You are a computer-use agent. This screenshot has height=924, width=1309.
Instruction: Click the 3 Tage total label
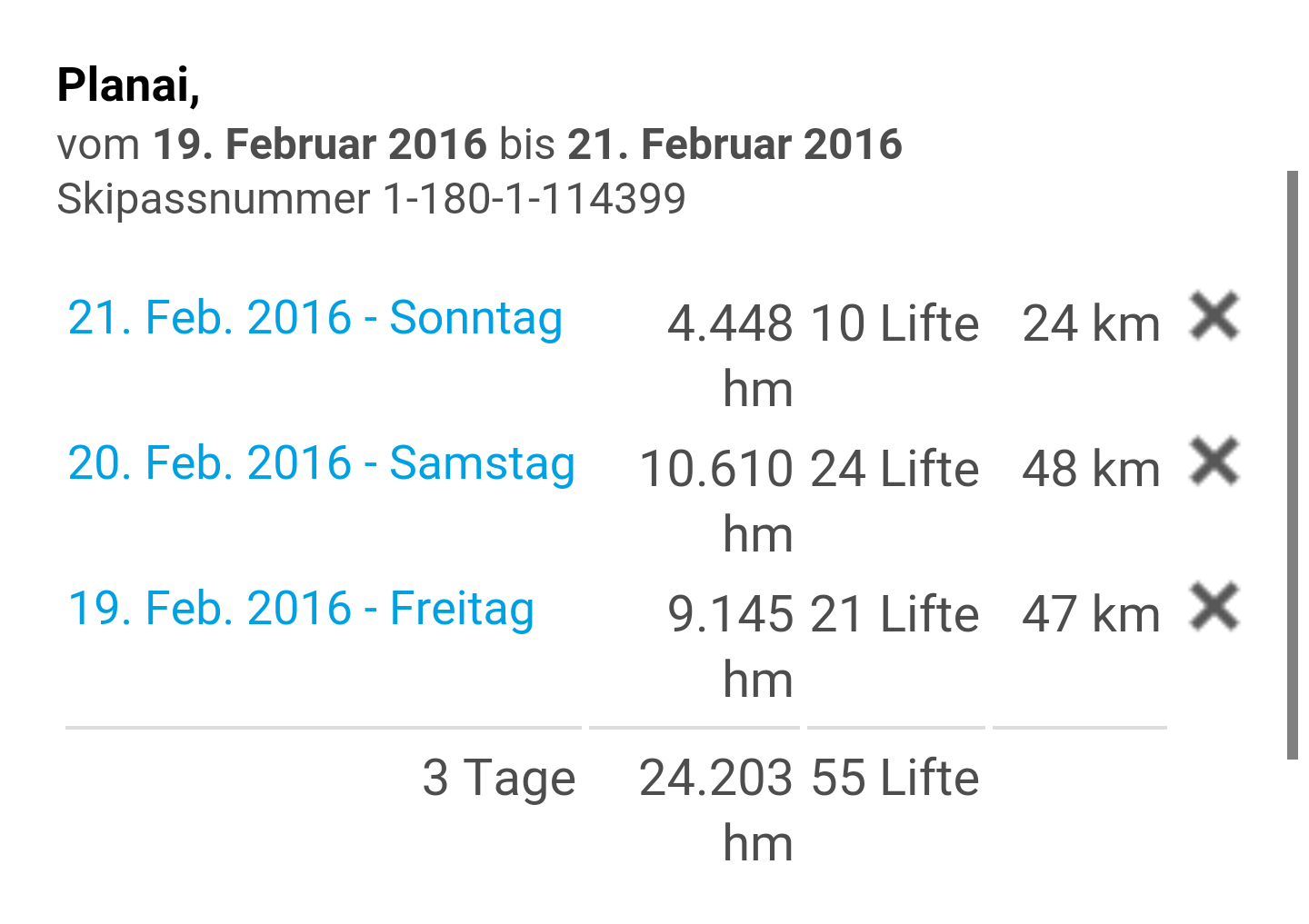(x=499, y=779)
